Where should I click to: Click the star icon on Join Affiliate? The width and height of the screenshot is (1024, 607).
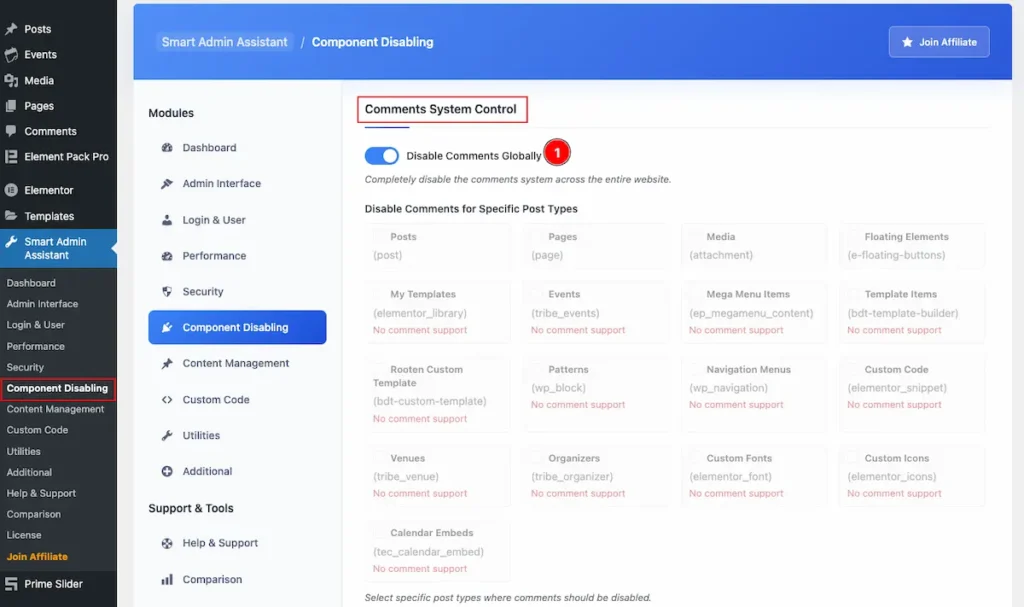point(907,42)
